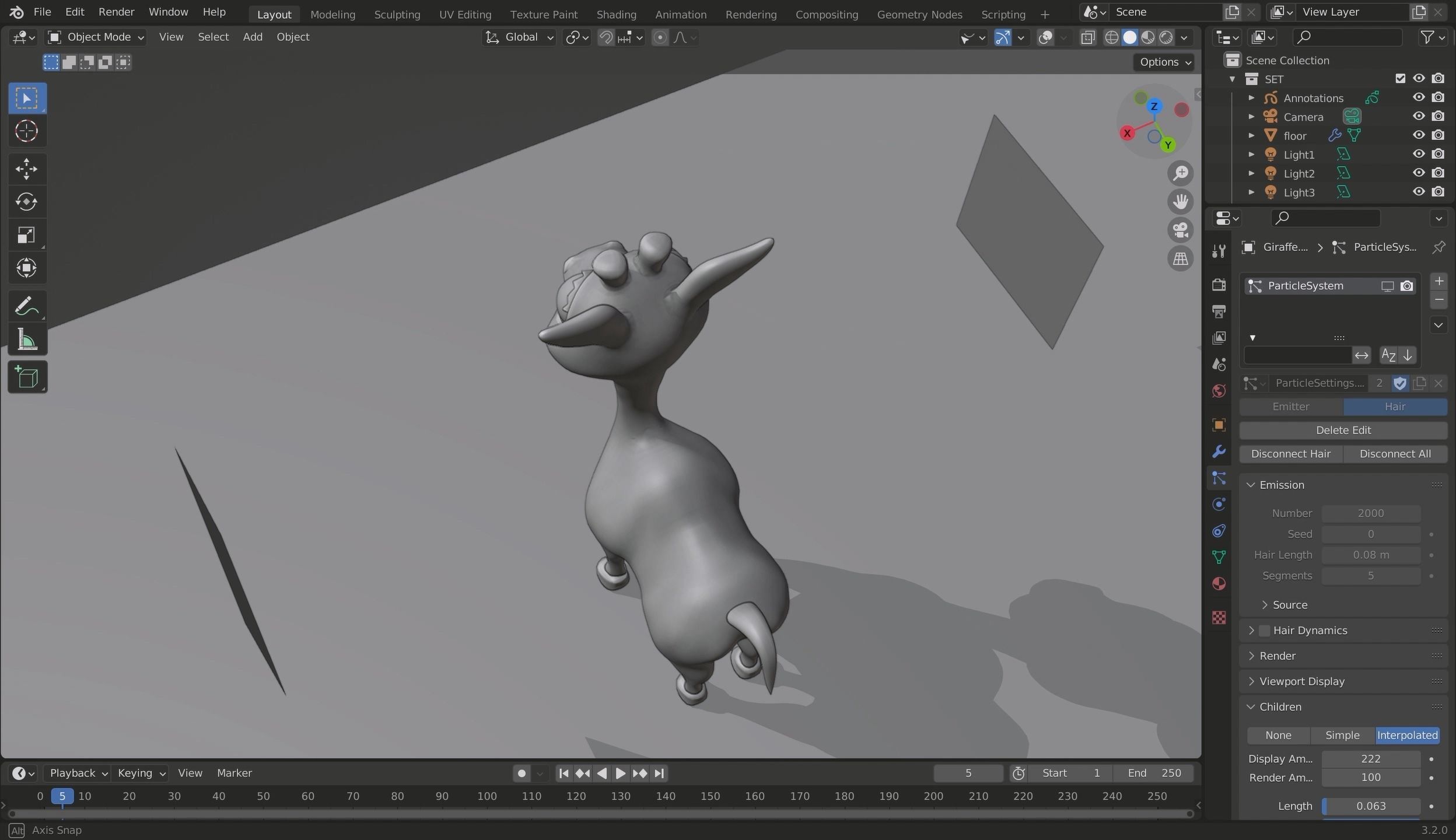Click the viewport zoom magnifier icon
The height and width of the screenshot is (840, 1456).
pyautogui.click(x=1181, y=173)
